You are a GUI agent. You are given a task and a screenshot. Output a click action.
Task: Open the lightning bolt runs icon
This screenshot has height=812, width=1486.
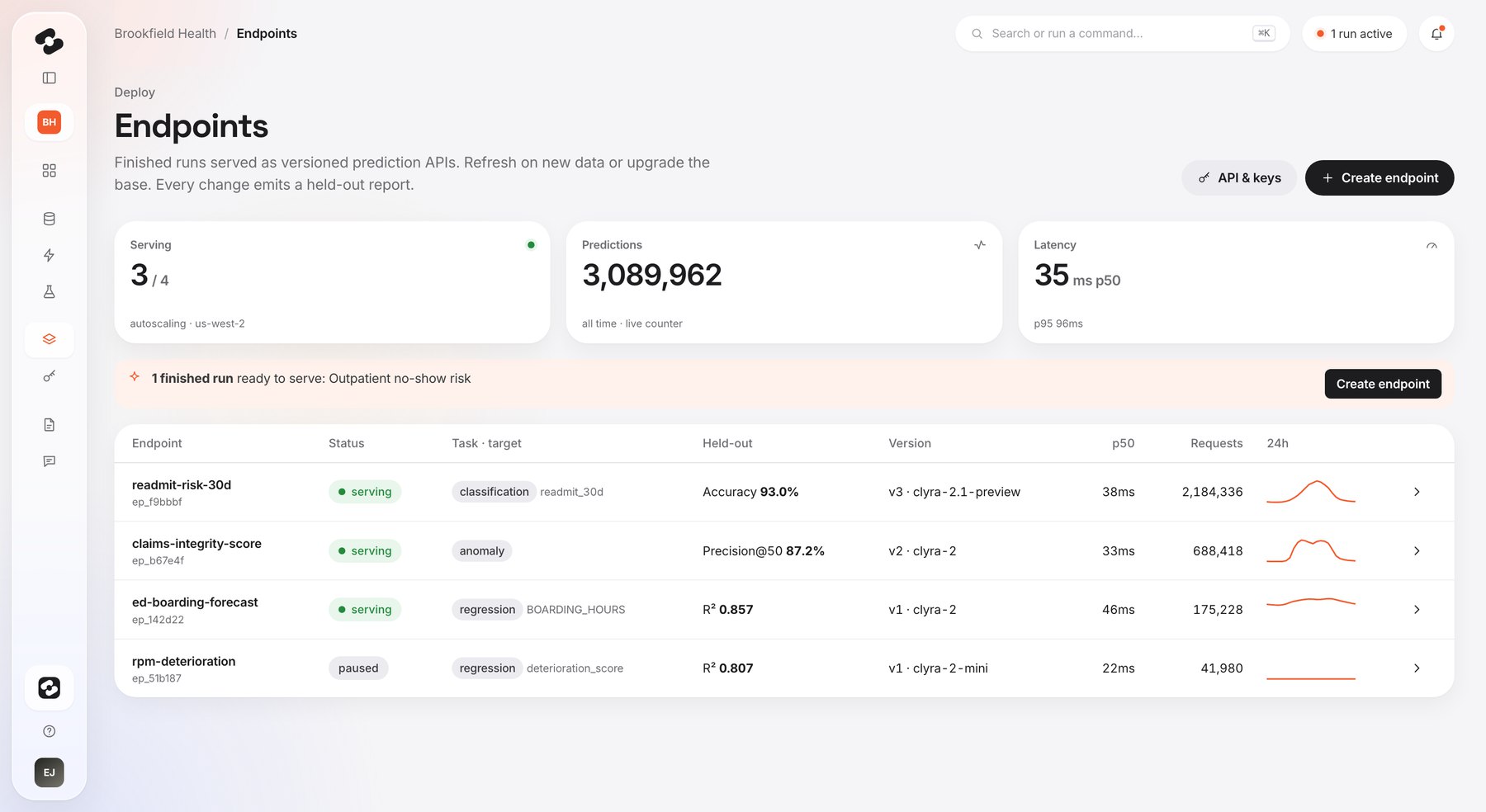click(x=49, y=255)
